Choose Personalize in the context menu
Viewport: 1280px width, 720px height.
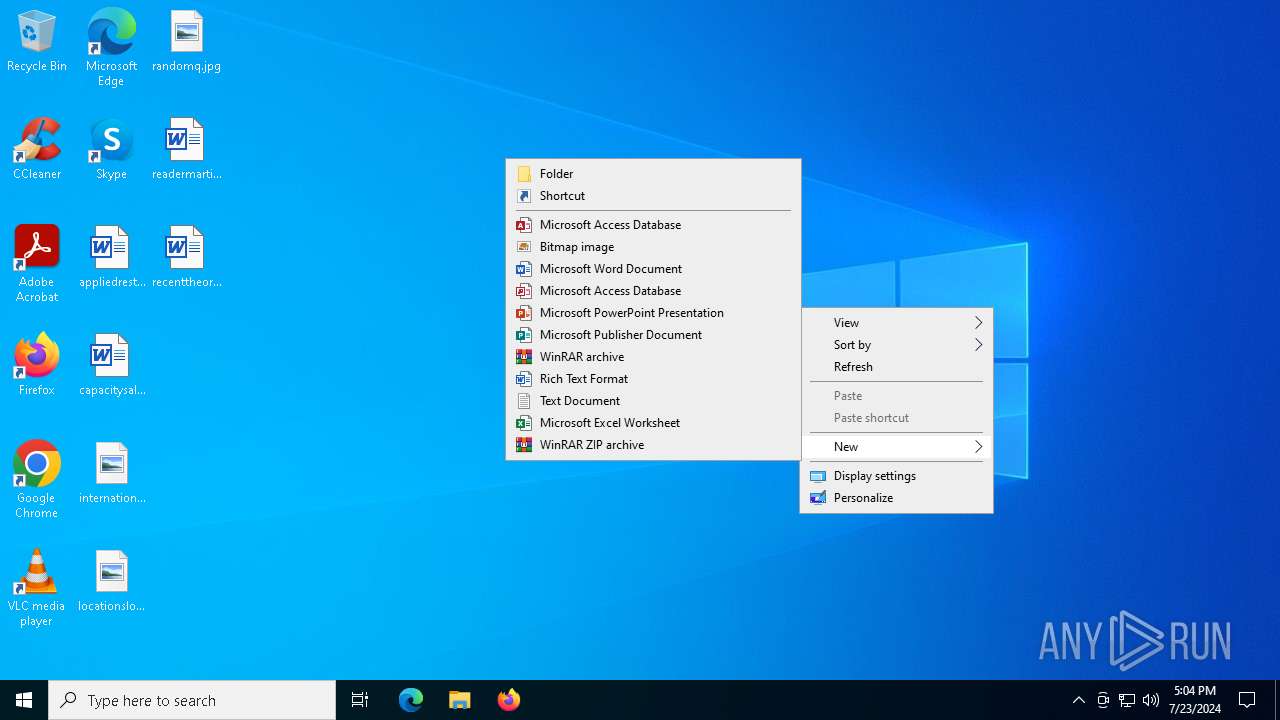(x=896, y=498)
